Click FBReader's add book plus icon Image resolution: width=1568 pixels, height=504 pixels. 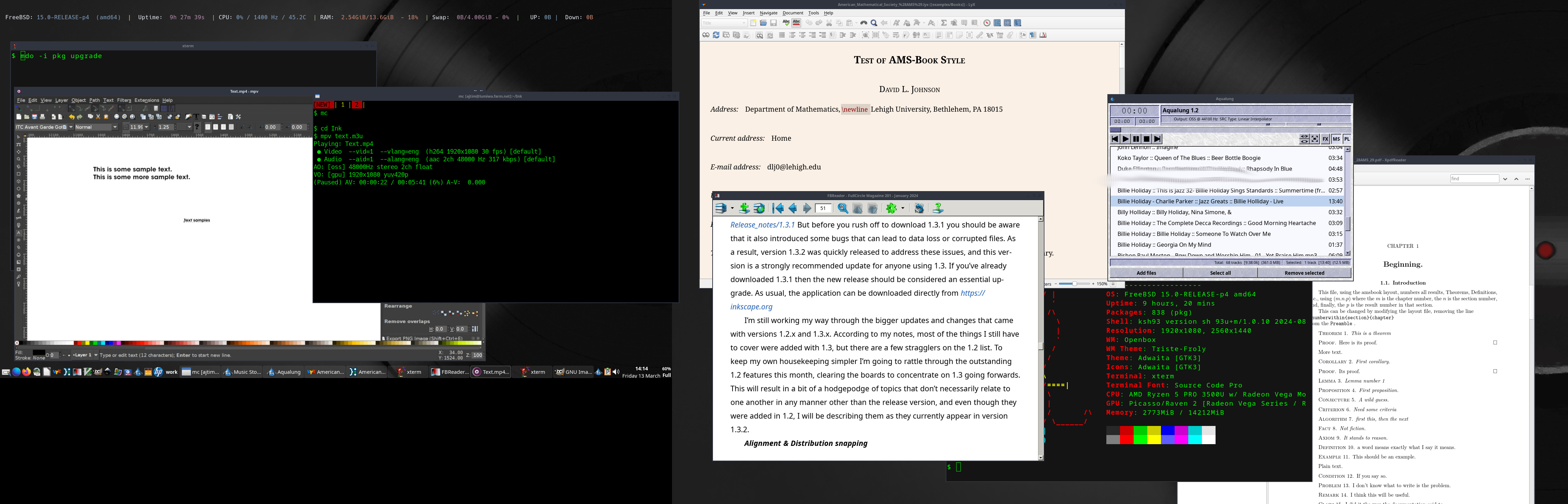coord(744,208)
